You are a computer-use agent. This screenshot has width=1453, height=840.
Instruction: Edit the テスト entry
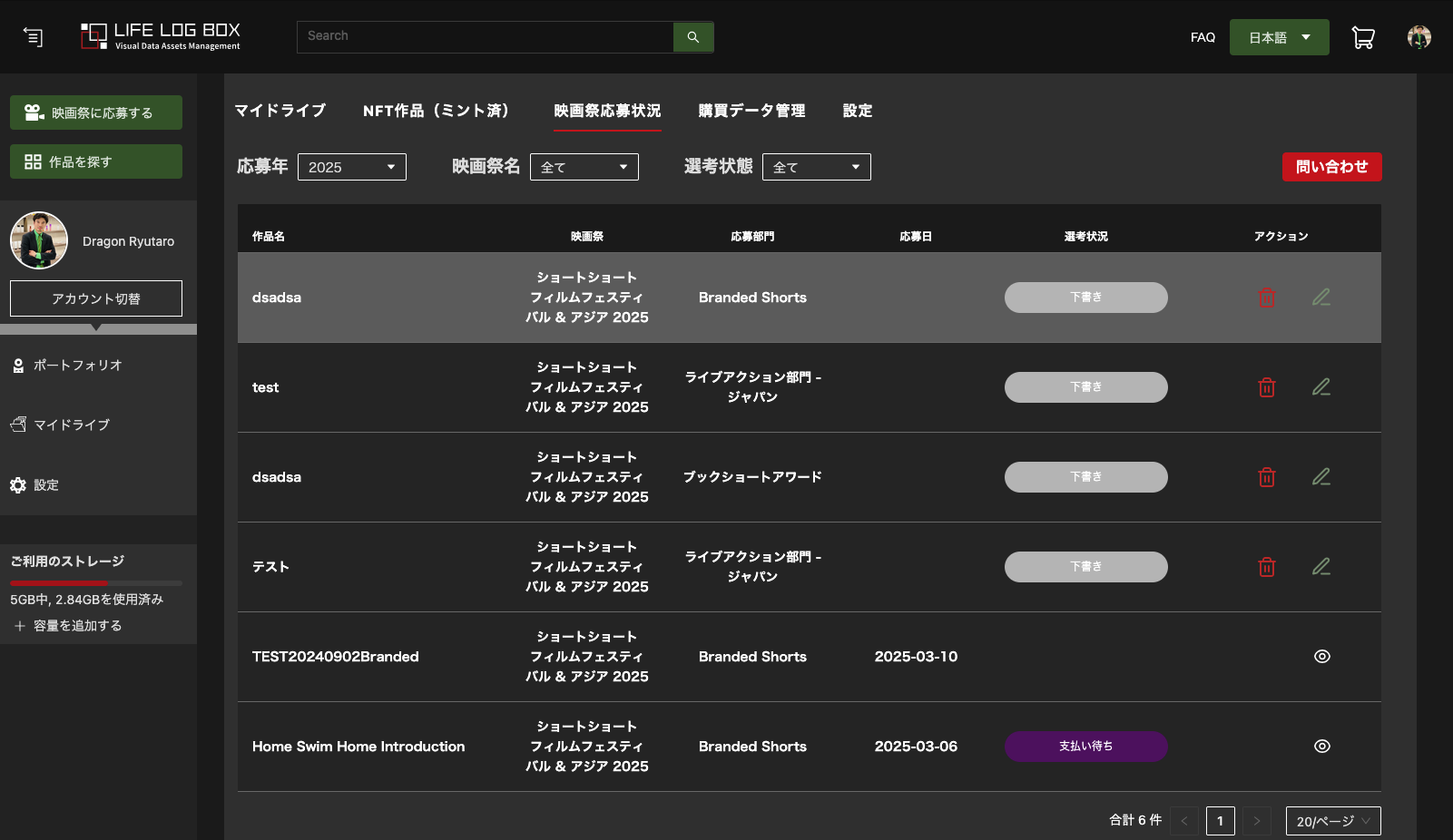[1321, 567]
